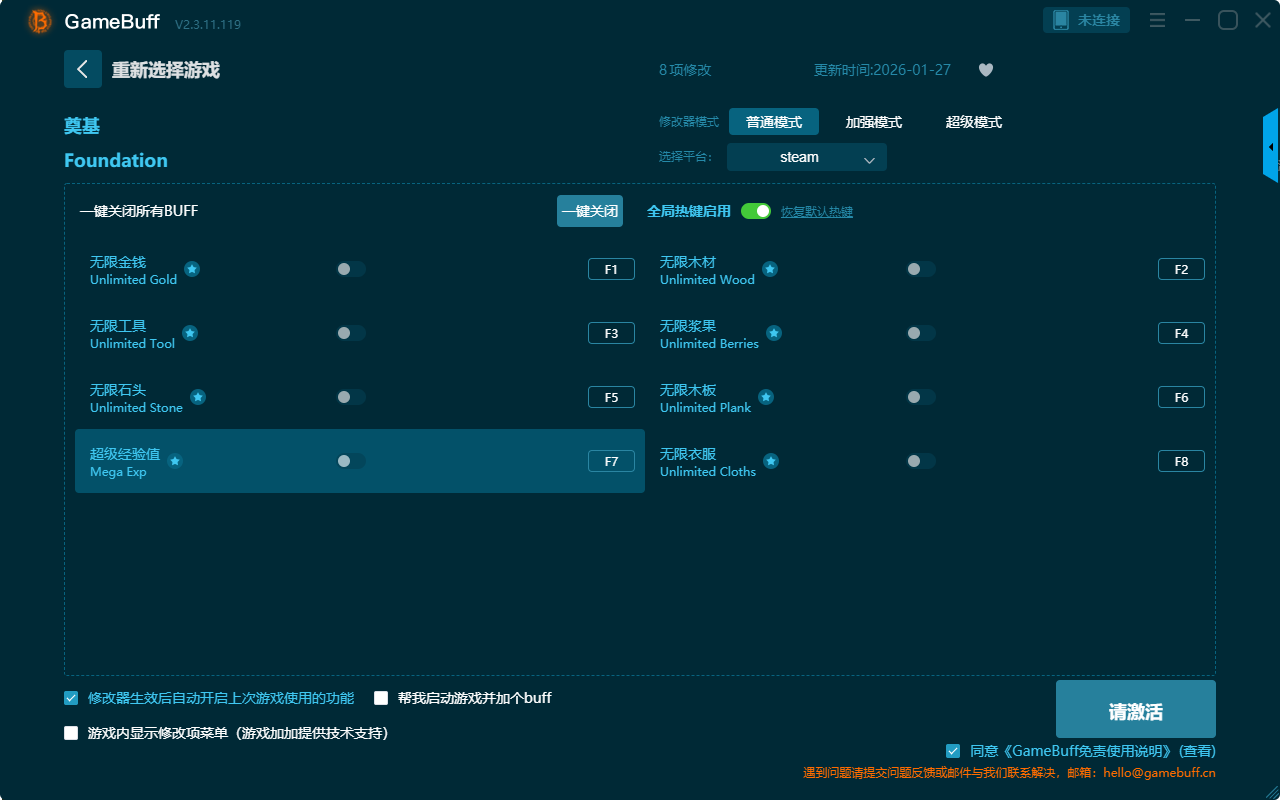
Task: Click the star icon next to Mega Exp
Action: (x=175, y=461)
